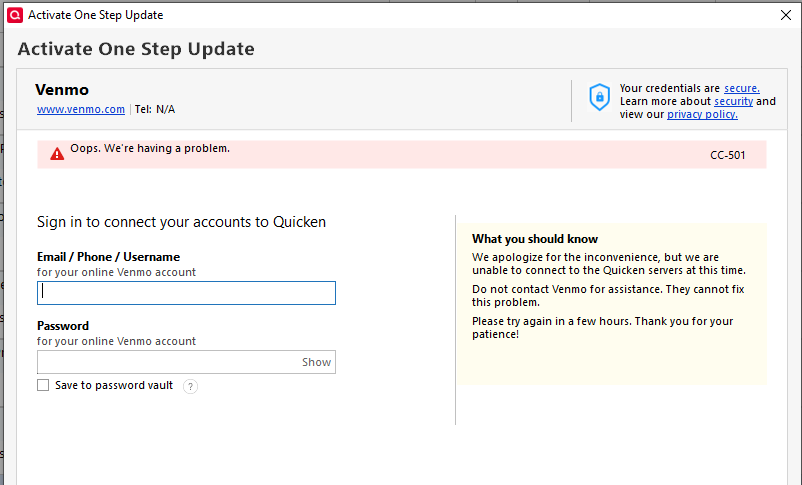Image resolution: width=802 pixels, height=485 pixels.
Task: Follow the 'security' learn more link
Action: [x=733, y=101]
